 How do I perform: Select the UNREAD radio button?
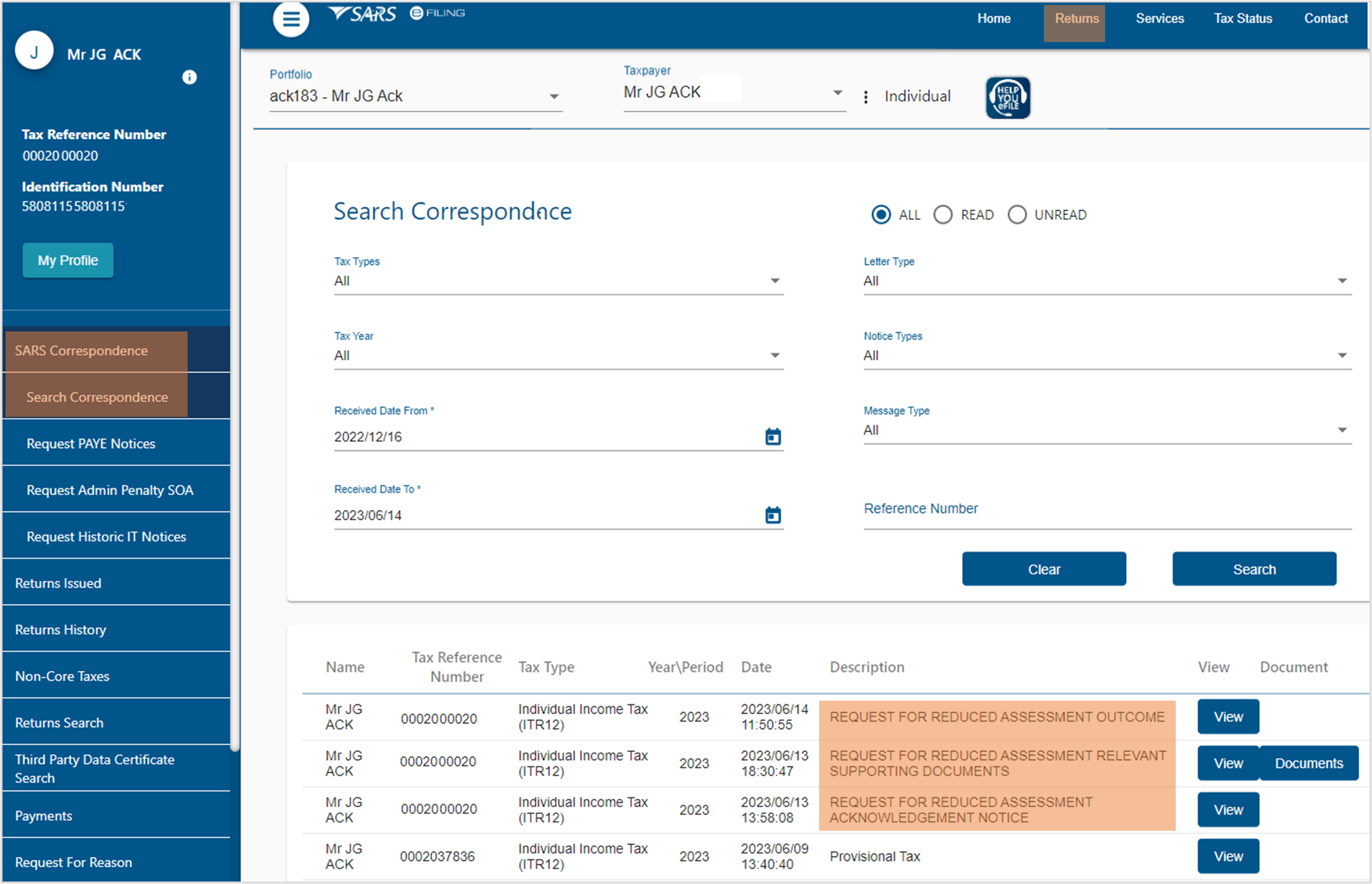1017,215
